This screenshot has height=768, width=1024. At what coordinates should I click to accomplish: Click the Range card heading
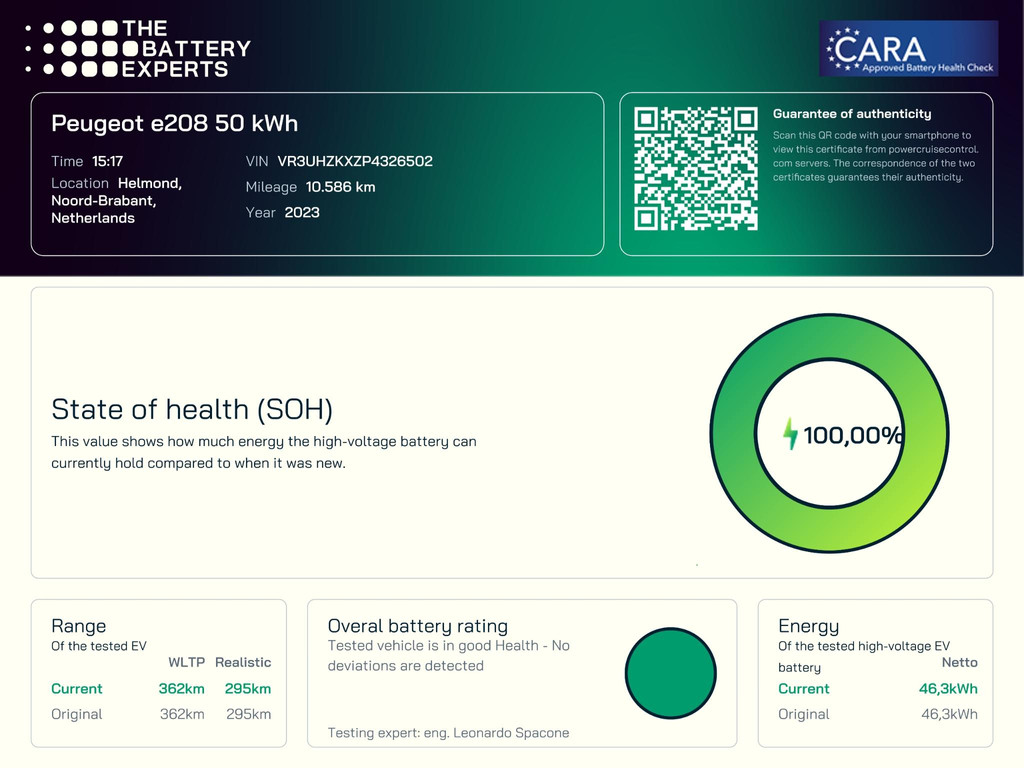click(78, 626)
